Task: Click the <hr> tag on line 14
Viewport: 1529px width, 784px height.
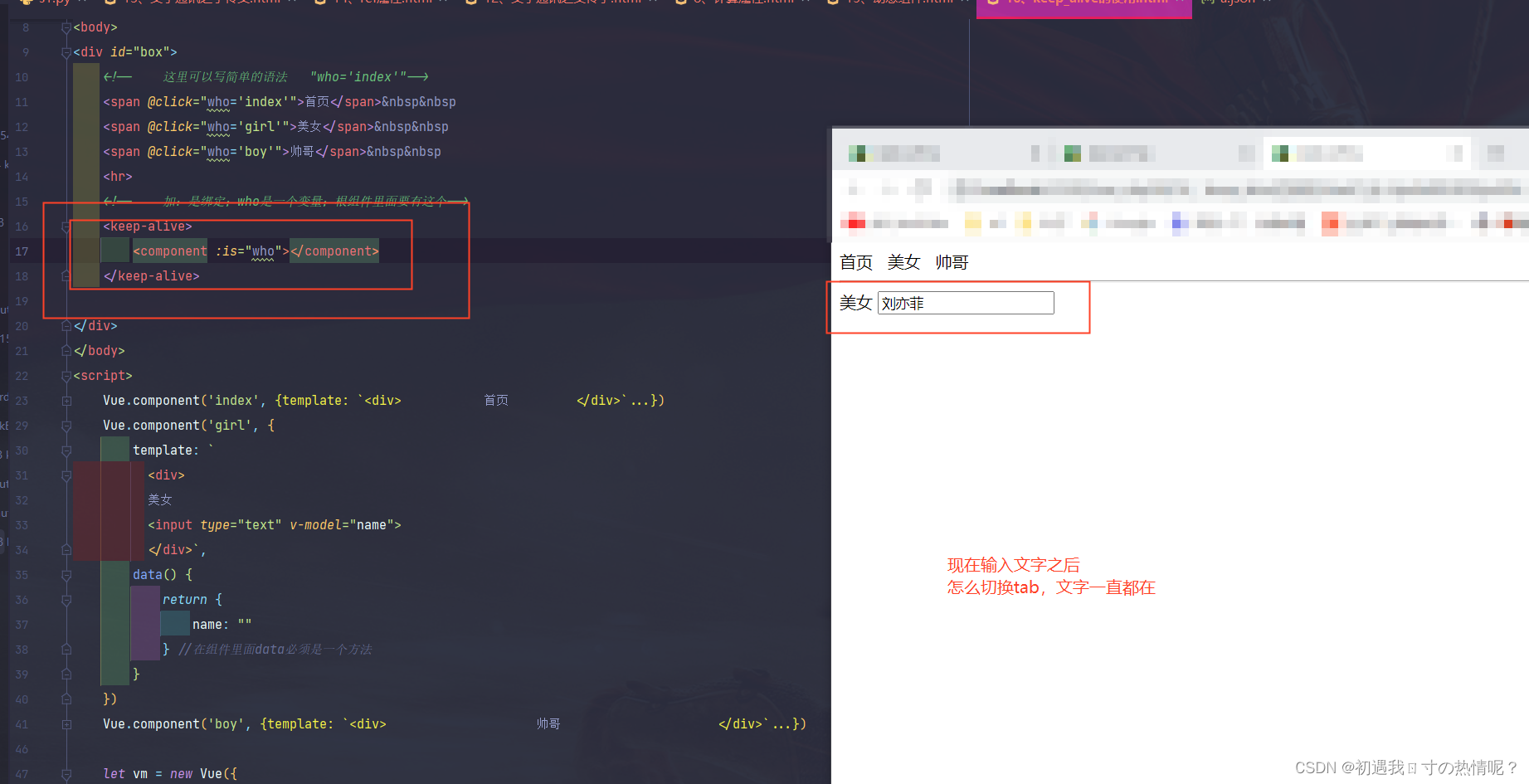Action: [118, 177]
